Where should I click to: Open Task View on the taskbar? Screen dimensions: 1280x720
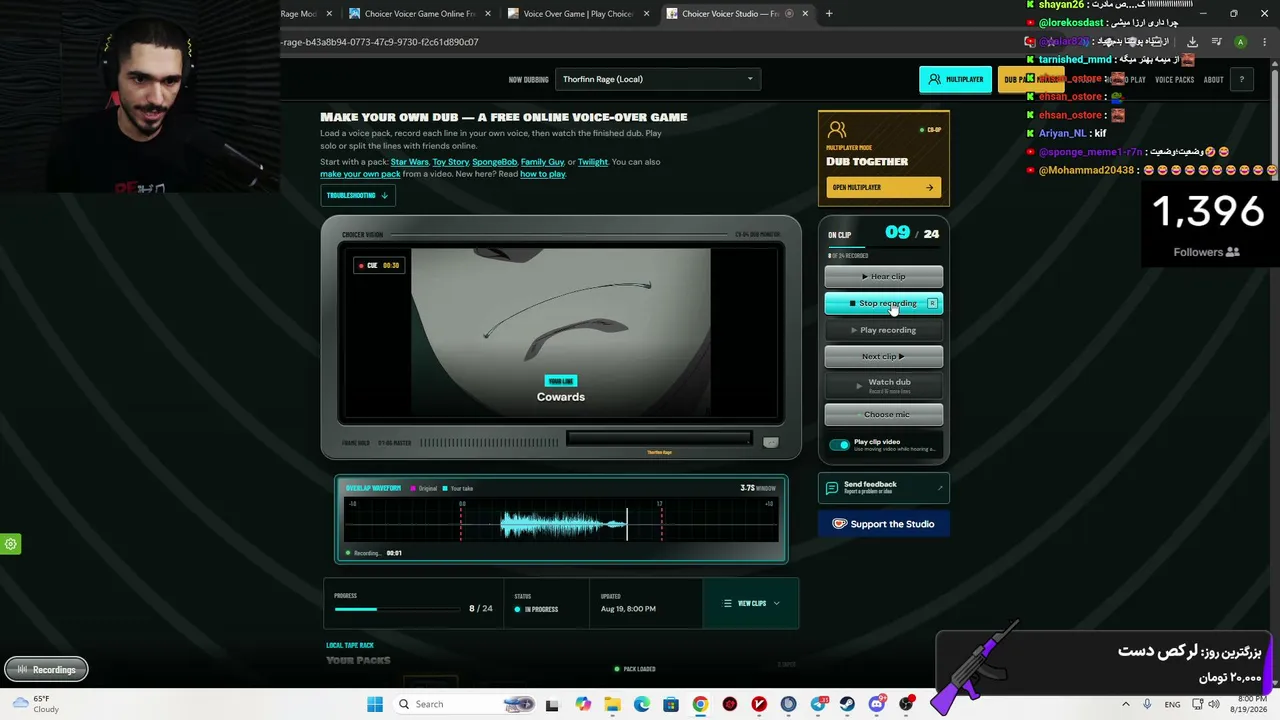point(552,704)
